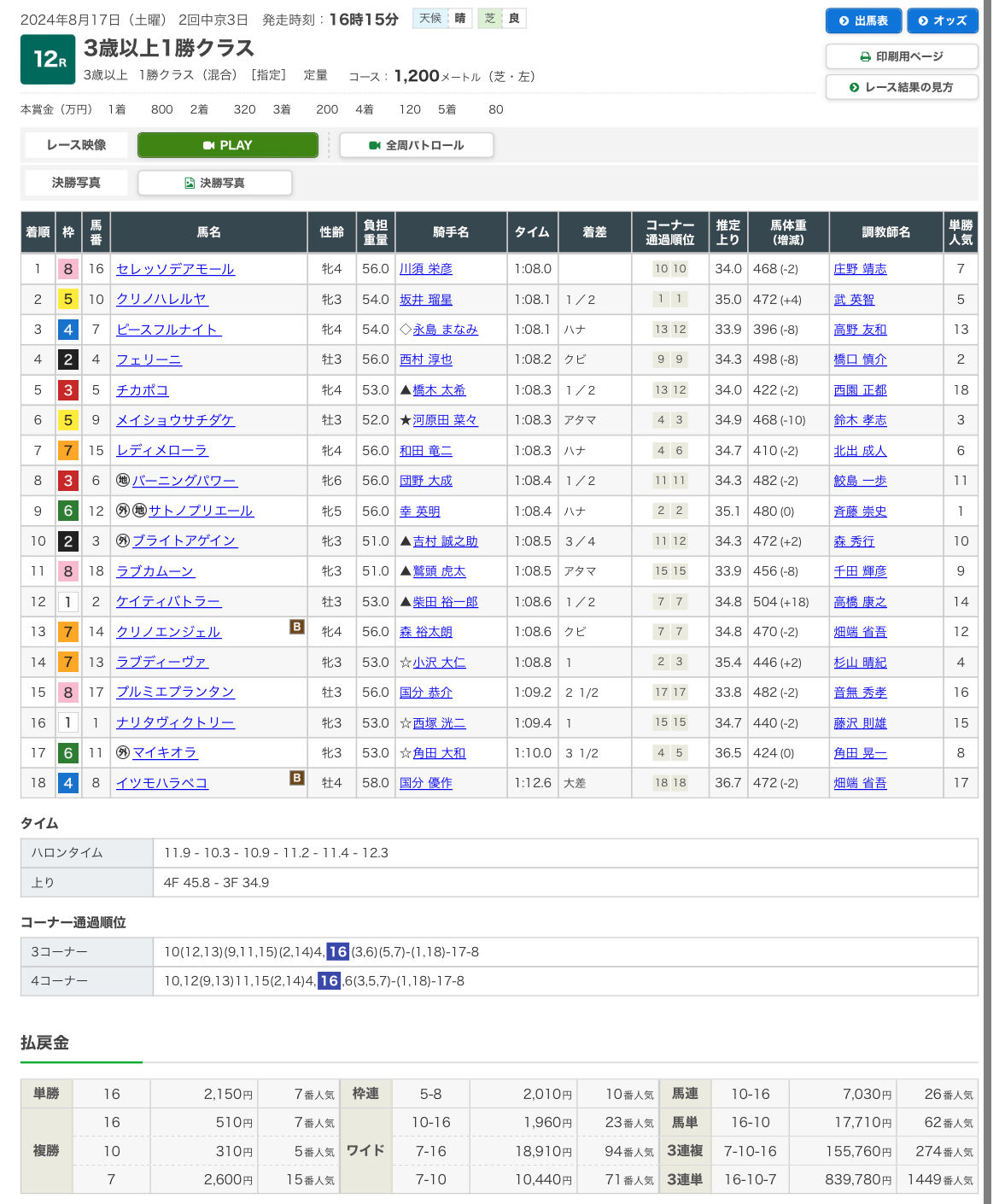Open horse フェリーニ
This screenshot has width=999, height=1204.
[149, 359]
